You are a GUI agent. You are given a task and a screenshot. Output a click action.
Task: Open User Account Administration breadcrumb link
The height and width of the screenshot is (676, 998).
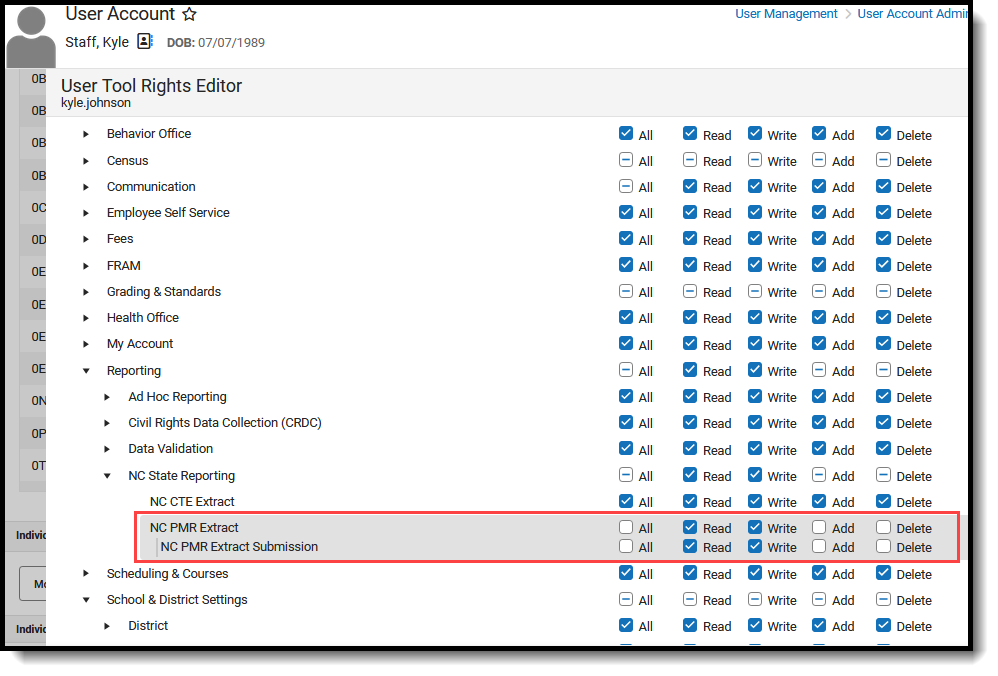click(912, 14)
